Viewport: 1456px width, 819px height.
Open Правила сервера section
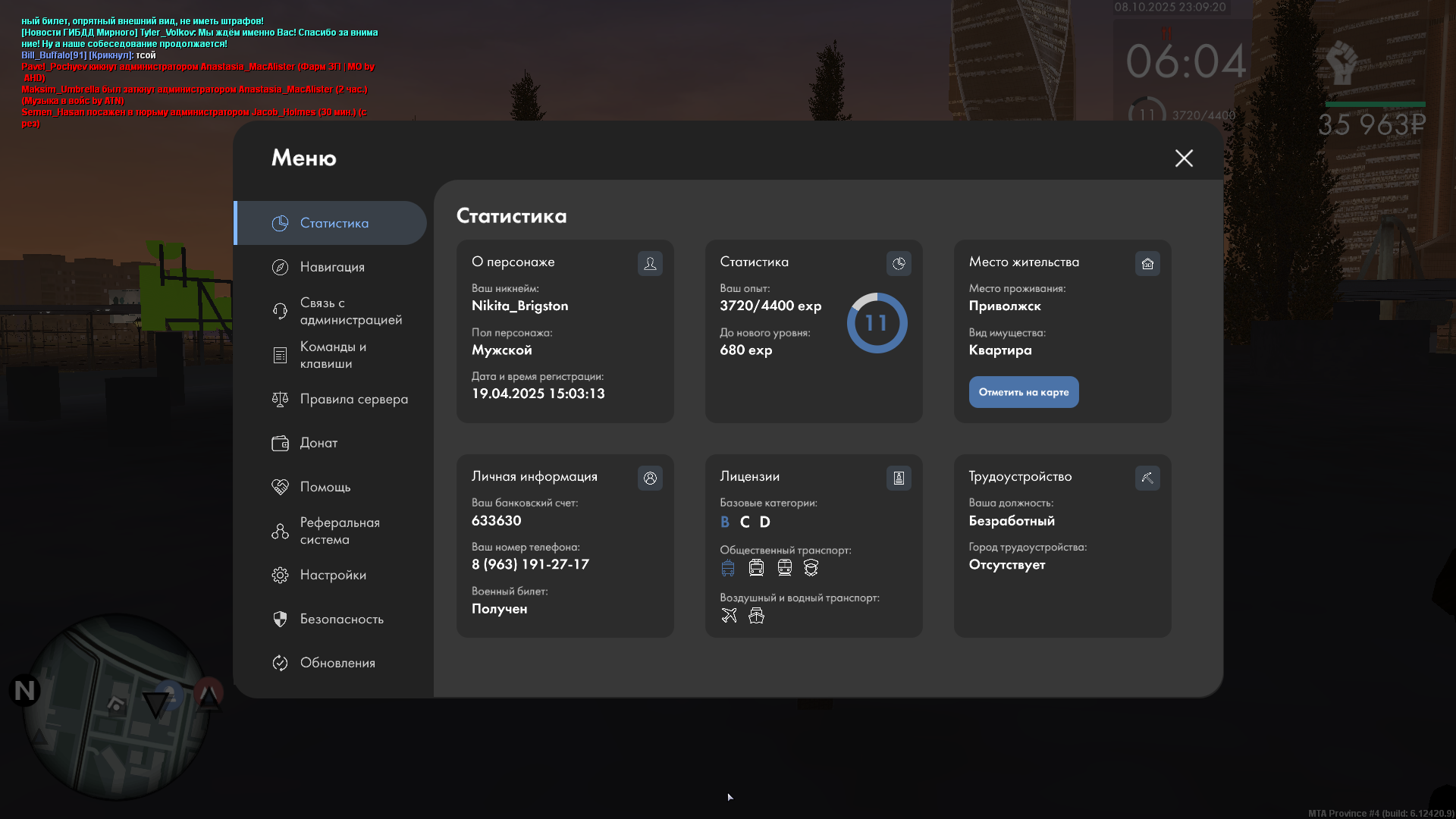pyautogui.click(x=353, y=399)
